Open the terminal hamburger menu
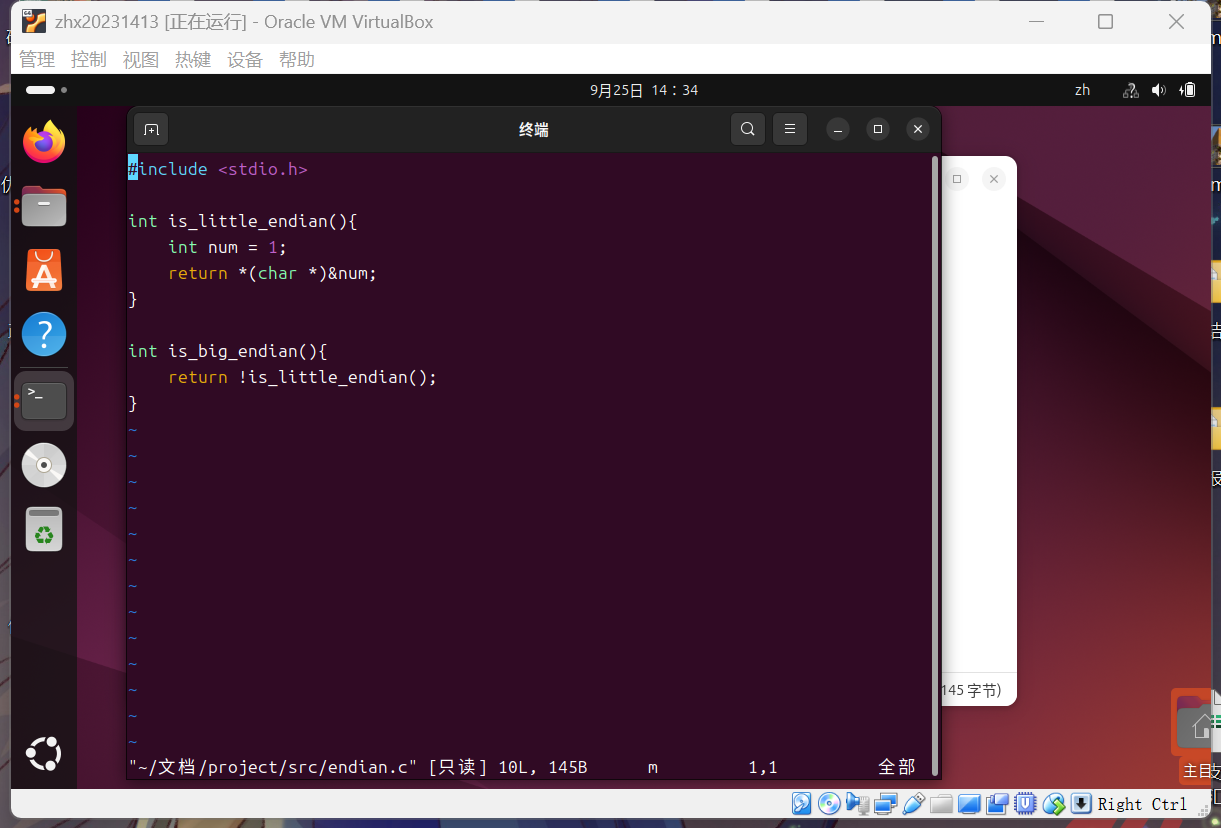Image resolution: width=1221 pixels, height=828 pixels. (790, 129)
